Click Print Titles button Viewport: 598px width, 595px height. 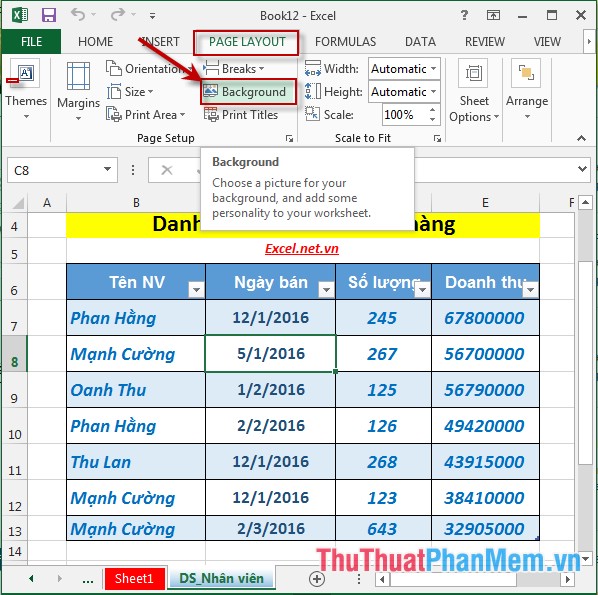[x=241, y=114]
